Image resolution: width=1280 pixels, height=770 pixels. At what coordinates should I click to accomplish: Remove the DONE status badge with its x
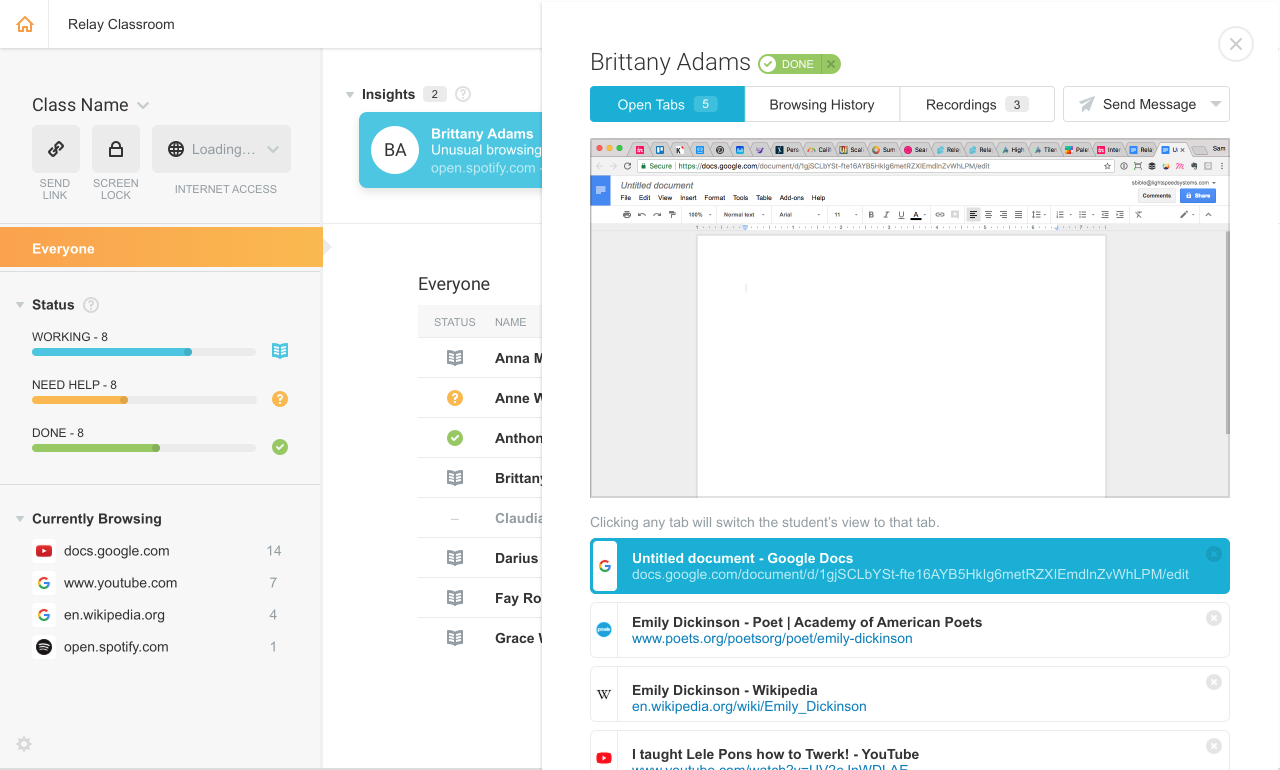(x=830, y=64)
